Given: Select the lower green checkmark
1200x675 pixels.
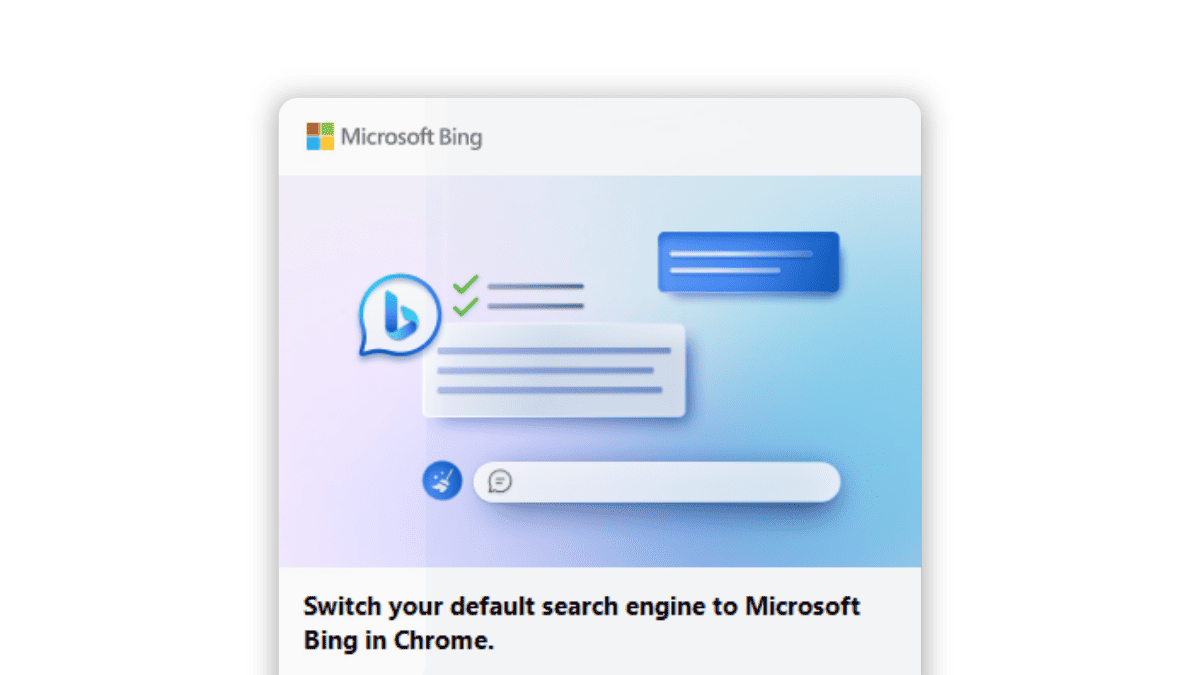Looking at the screenshot, I should [465, 307].
